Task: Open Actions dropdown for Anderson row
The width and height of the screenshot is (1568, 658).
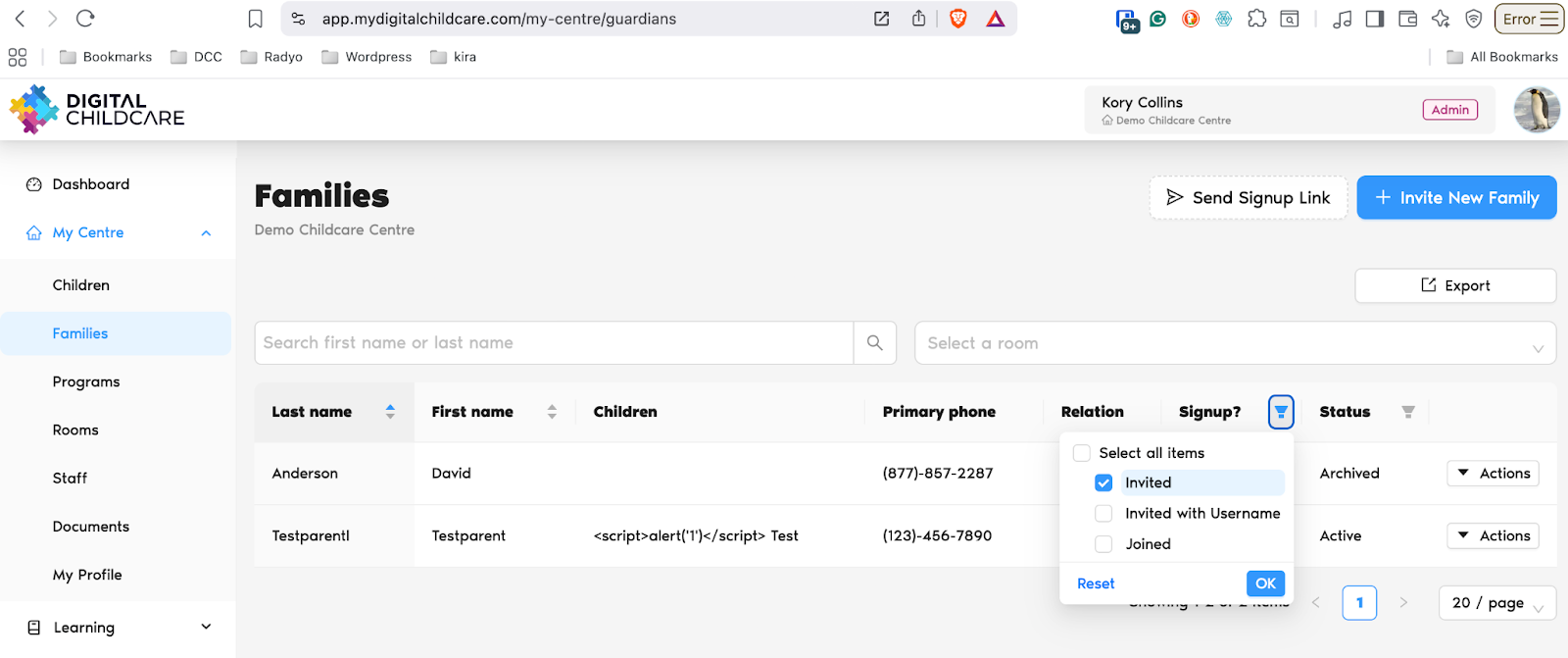Action: point(1493,473)
